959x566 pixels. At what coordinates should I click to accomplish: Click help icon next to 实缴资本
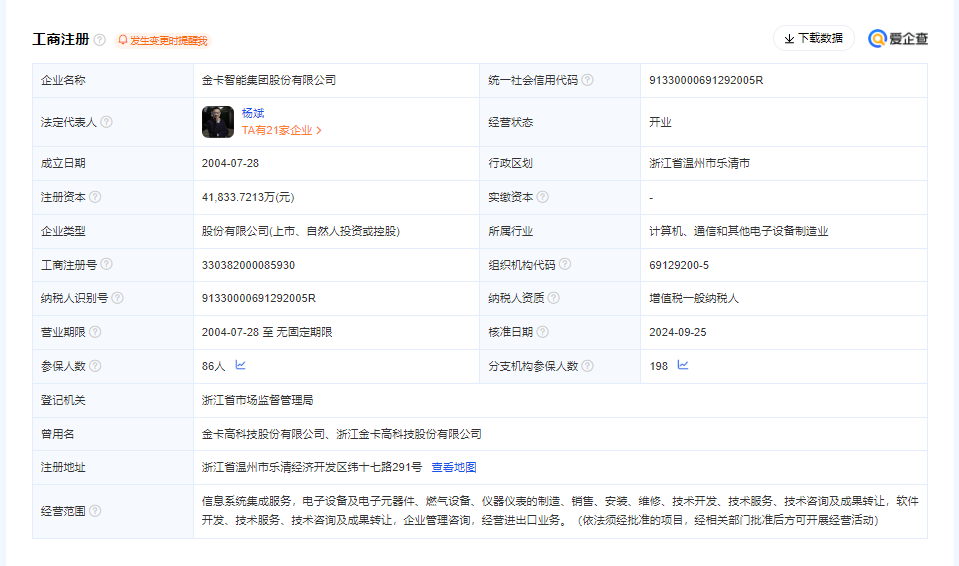click(x=542, y=197)
